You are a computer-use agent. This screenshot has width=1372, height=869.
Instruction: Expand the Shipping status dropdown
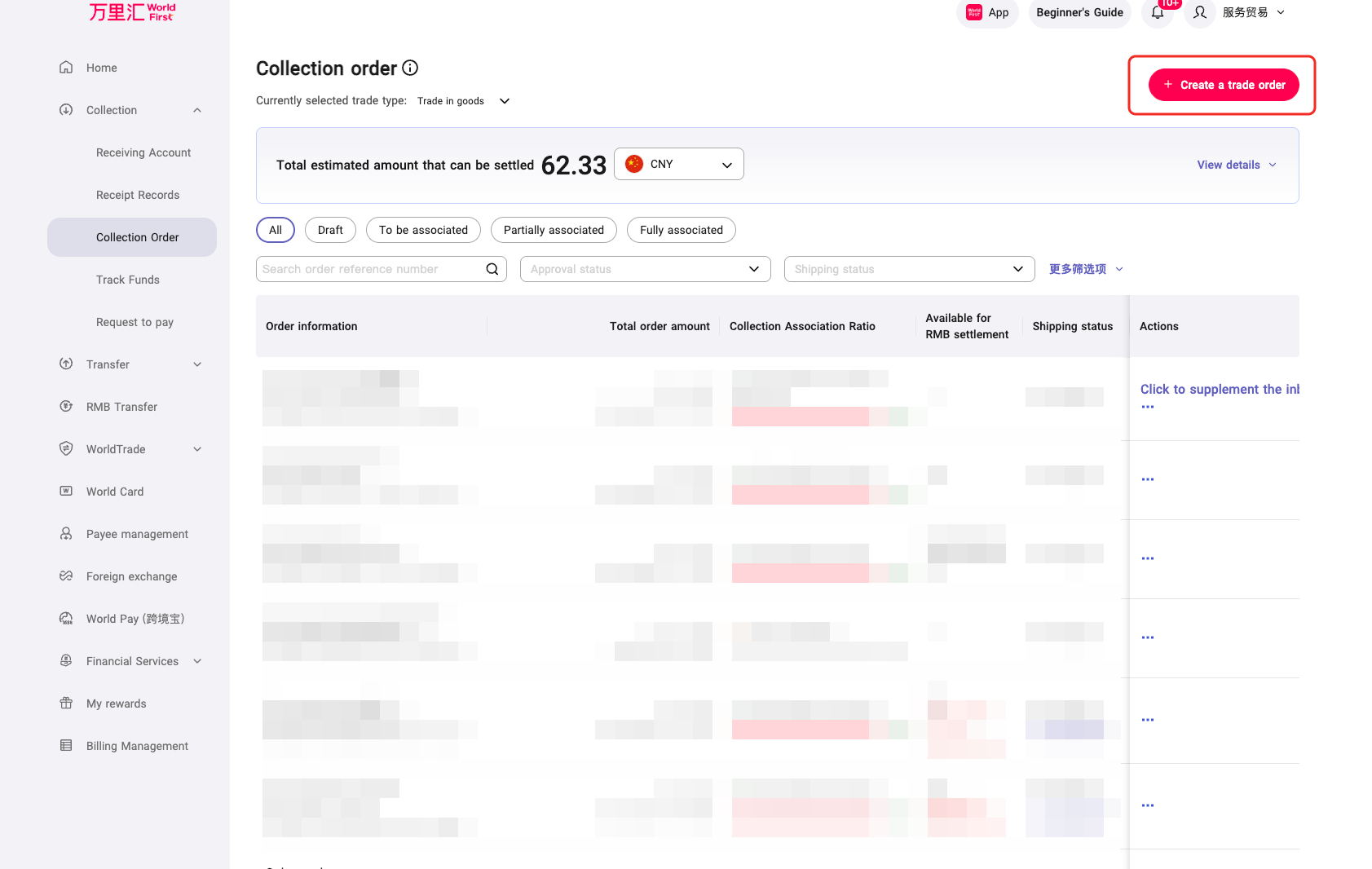(x=909, y=269)
